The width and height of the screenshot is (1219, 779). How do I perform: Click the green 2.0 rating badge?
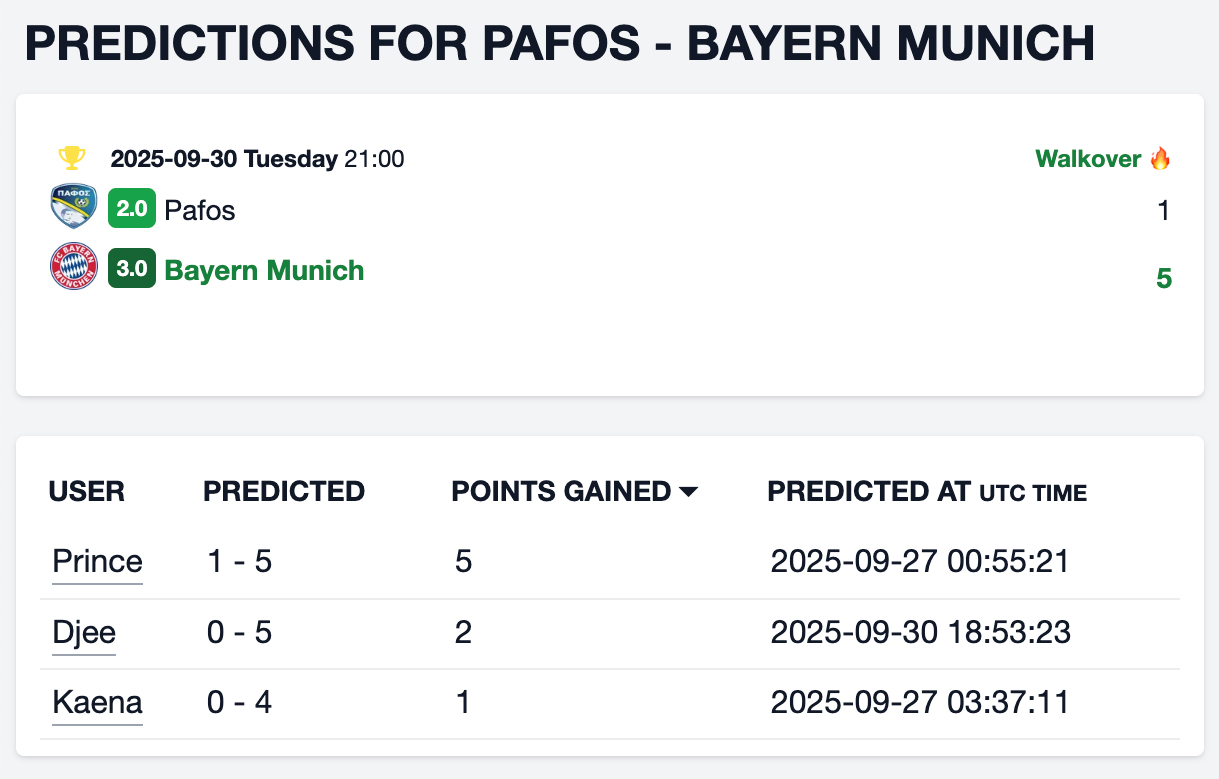coord(132,209)
